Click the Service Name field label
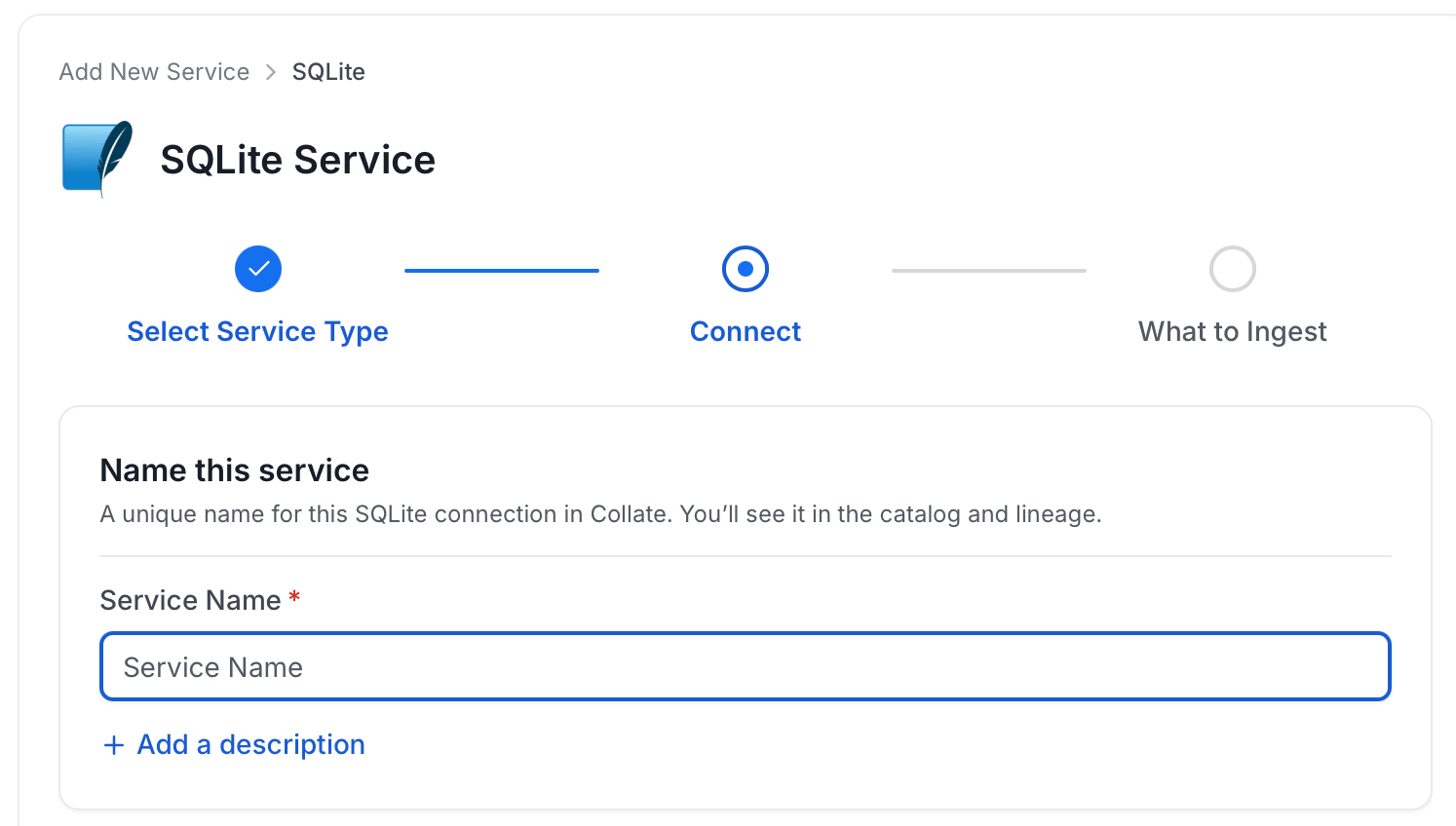1456x826 pixels. click(191, 600)
